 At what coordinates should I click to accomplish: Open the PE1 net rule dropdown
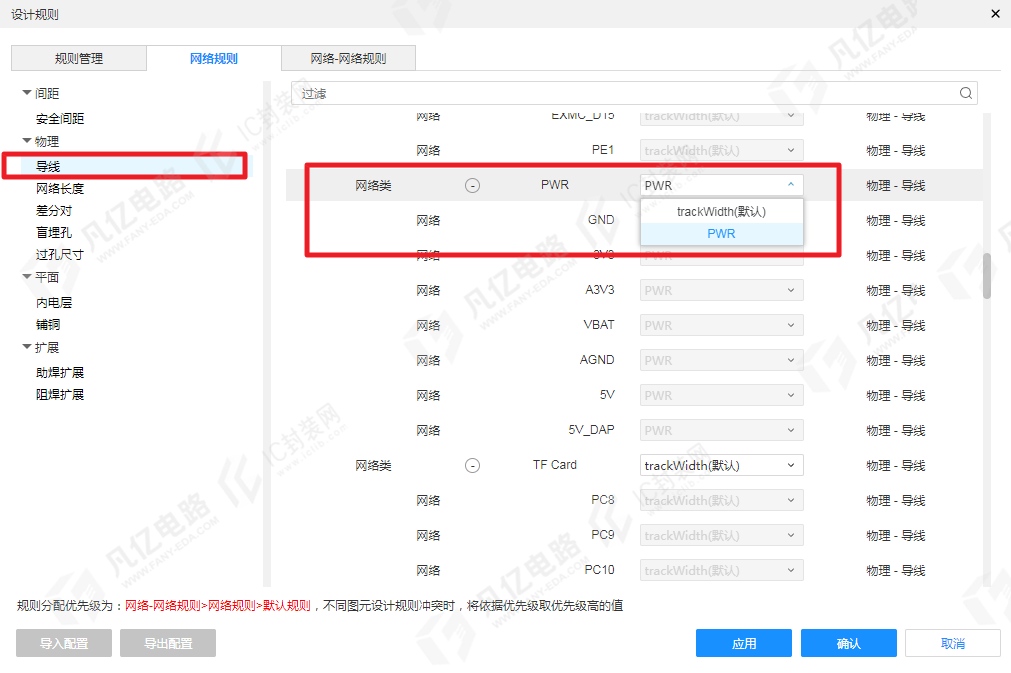coord(721,150)
